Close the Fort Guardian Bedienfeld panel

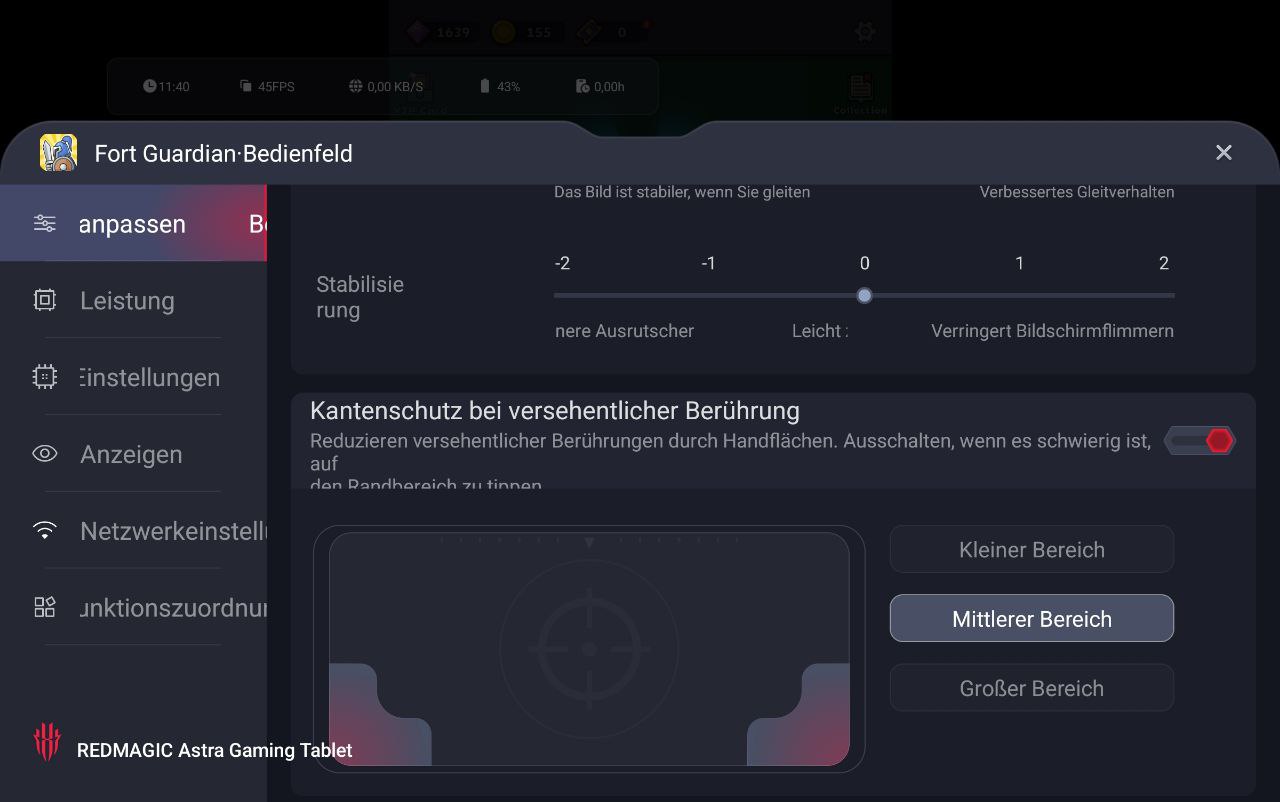click(x=1224, y=152)
